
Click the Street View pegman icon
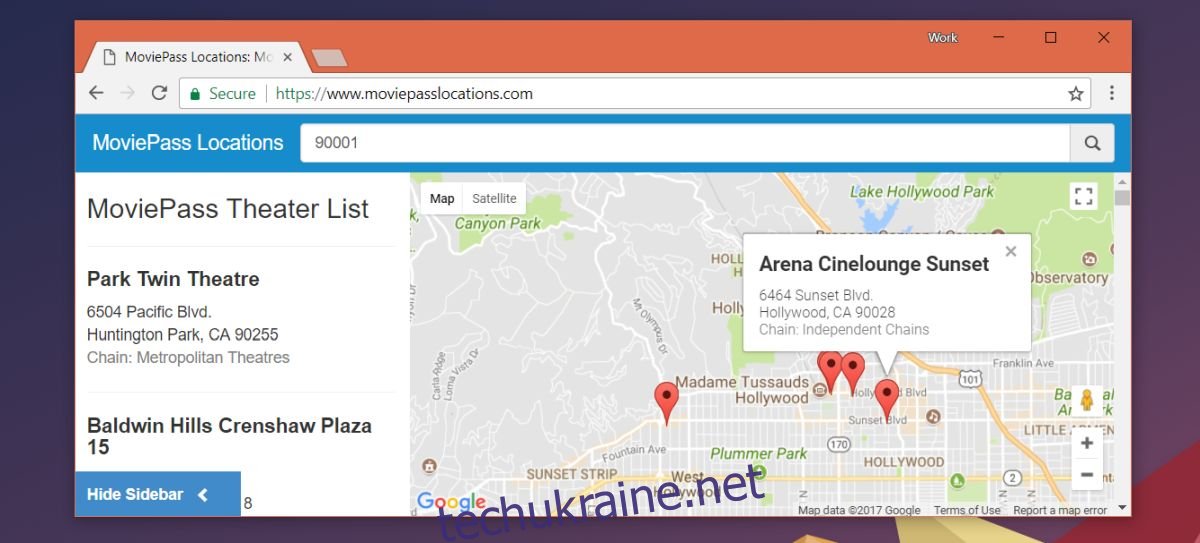click(x=1087, y=400)
